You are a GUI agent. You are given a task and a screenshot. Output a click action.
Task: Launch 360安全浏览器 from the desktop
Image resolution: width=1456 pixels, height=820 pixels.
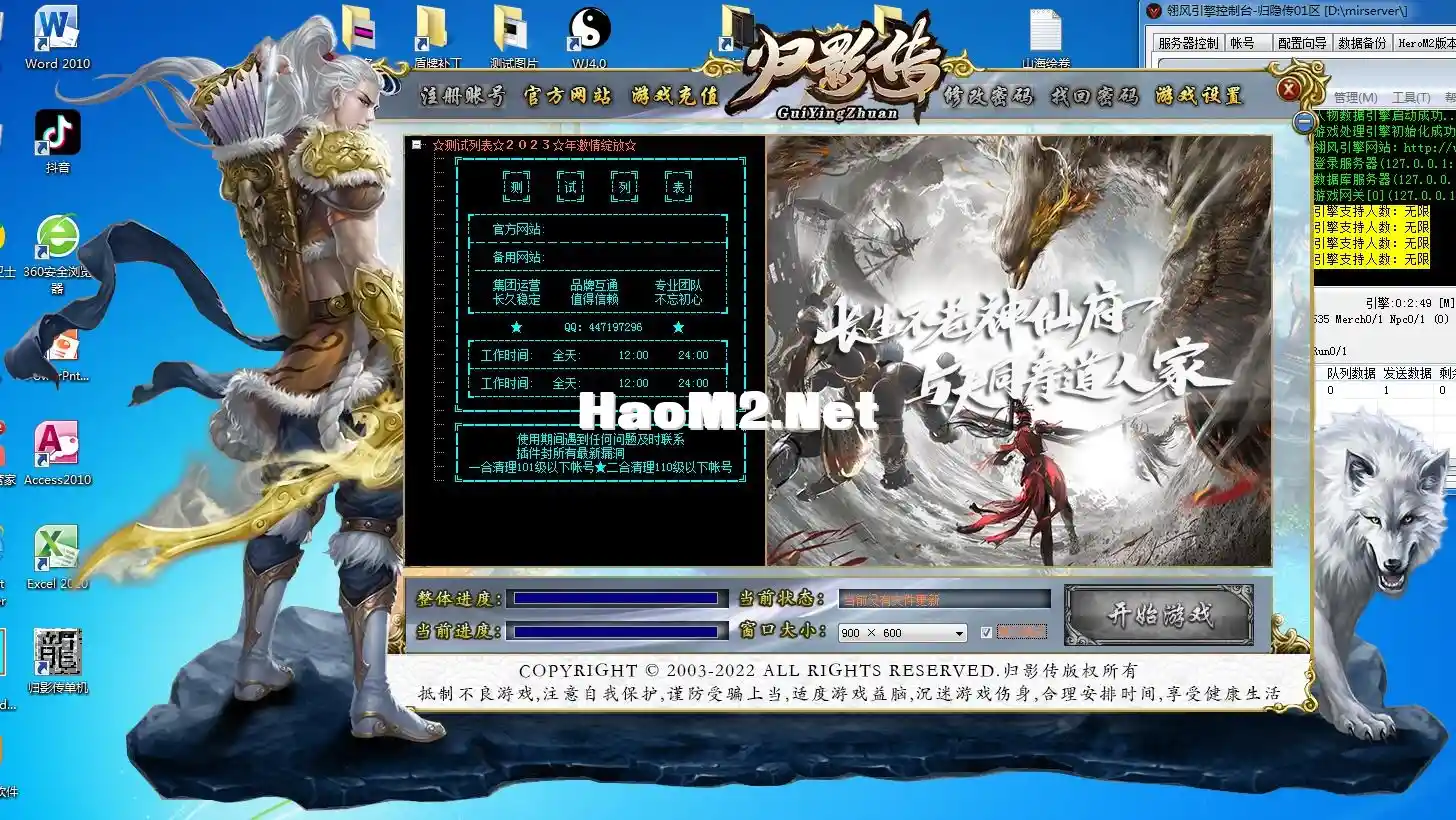pyautogui.click(x=57, y=253)
